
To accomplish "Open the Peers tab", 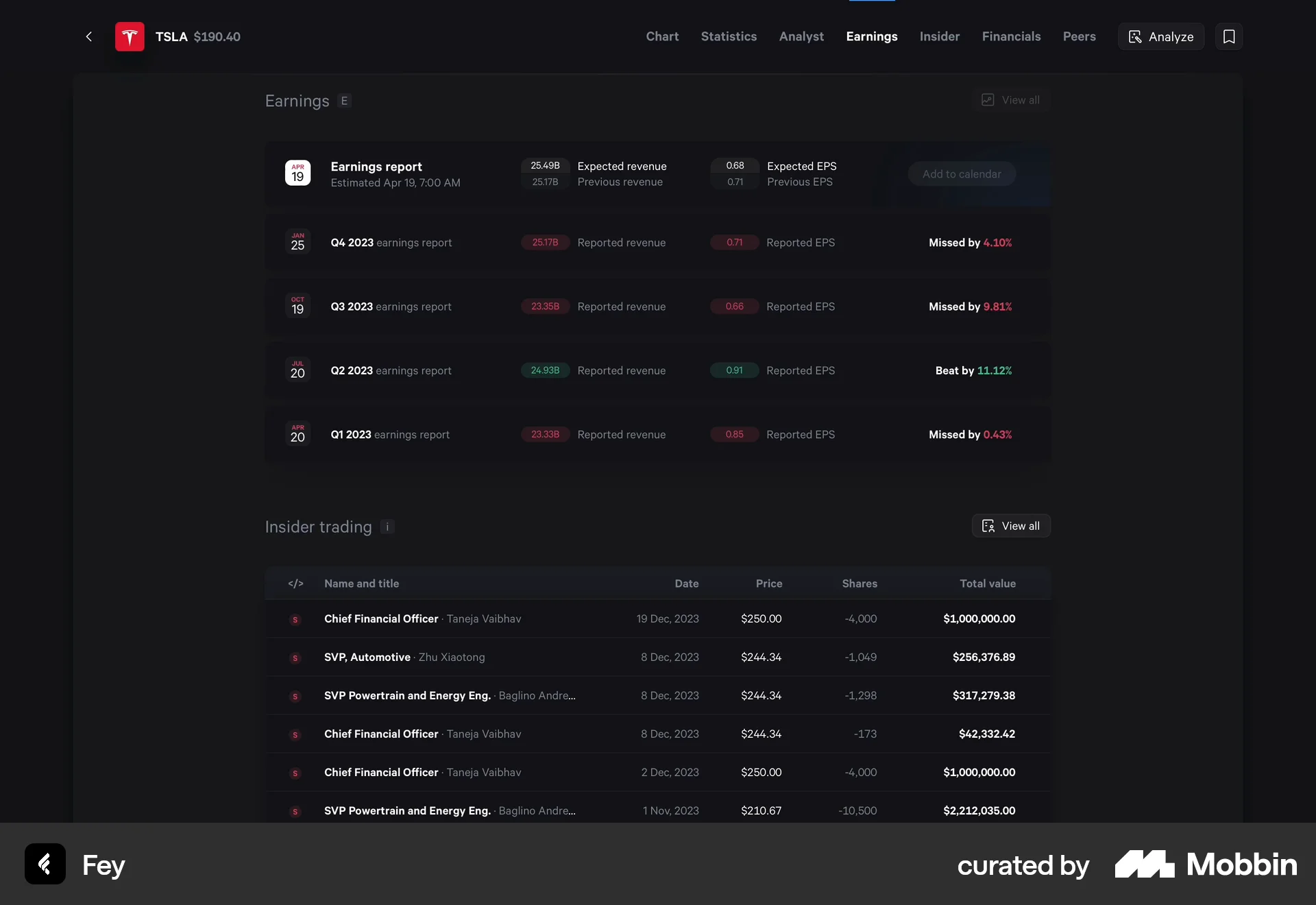I will [x=1079, y=36].
